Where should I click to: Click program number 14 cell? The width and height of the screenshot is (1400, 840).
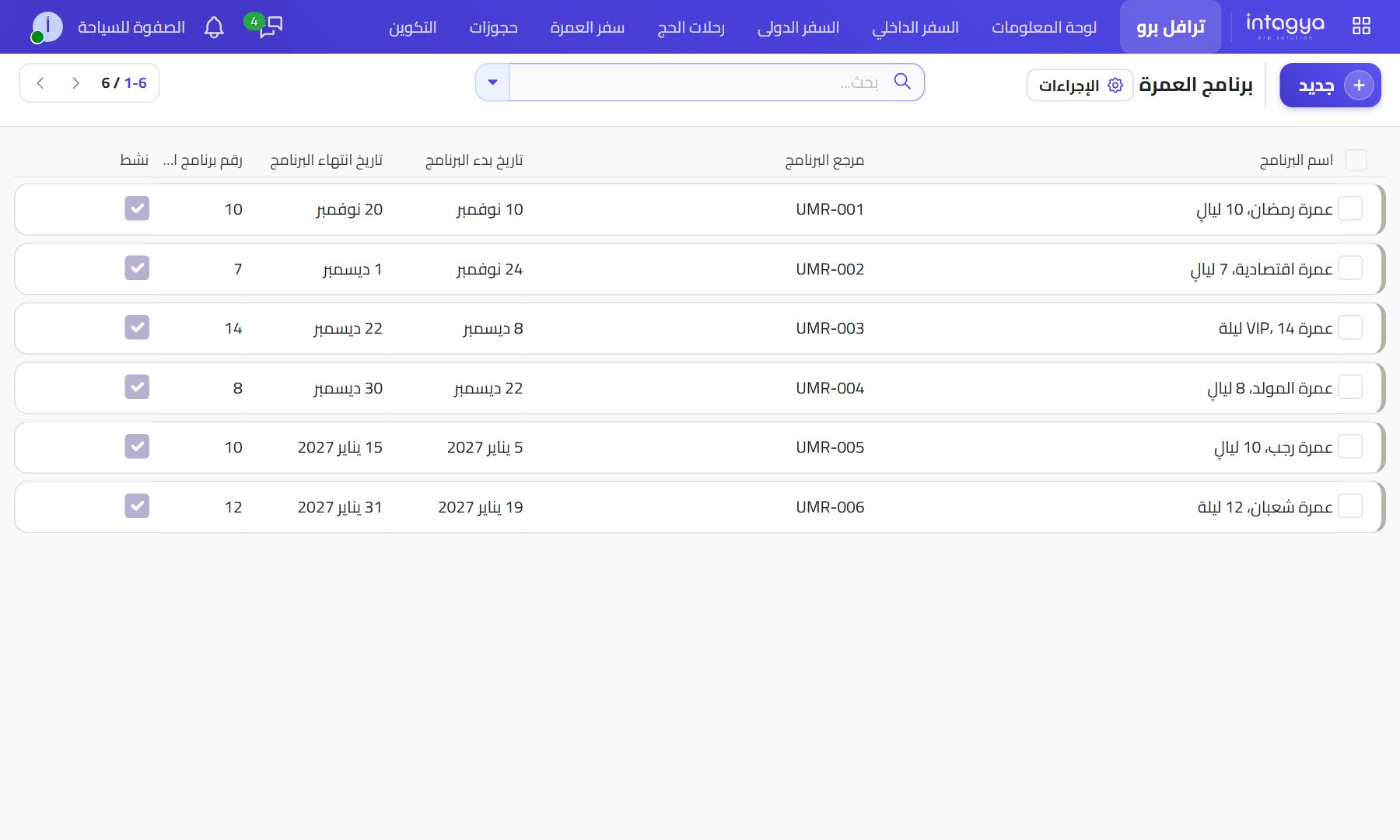click(233, 328)
